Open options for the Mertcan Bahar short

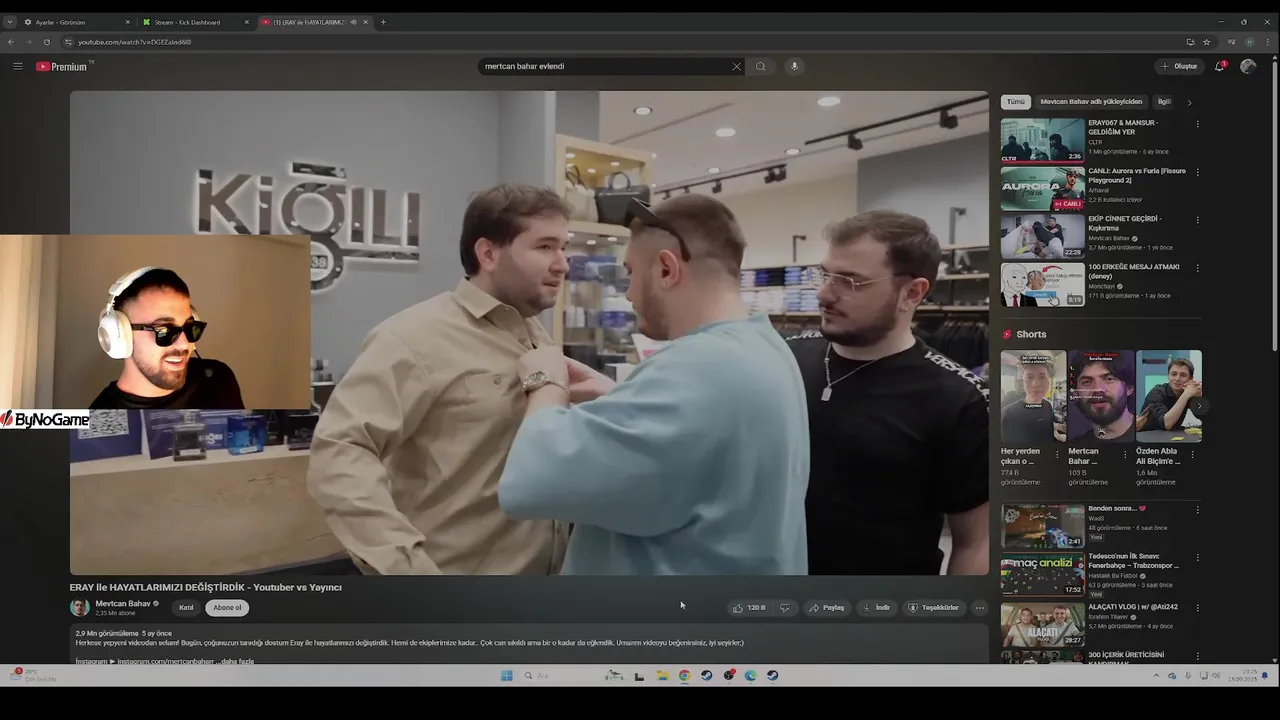coord(1125,454)
